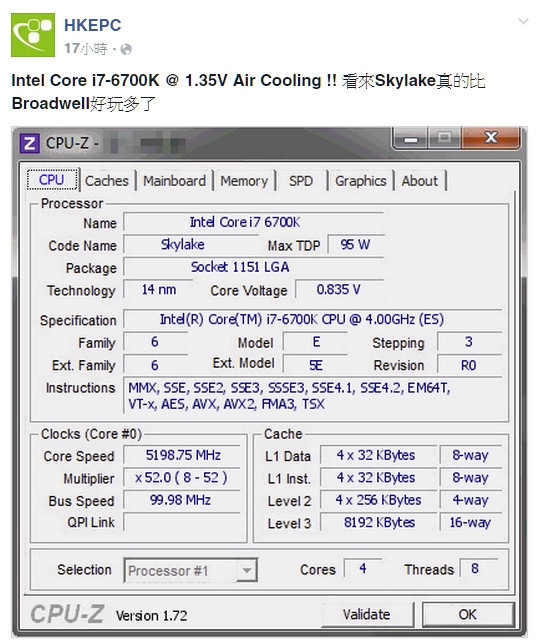
Task: Click the Multiplier value x 52.0
Action: click(x=182, y=478)
